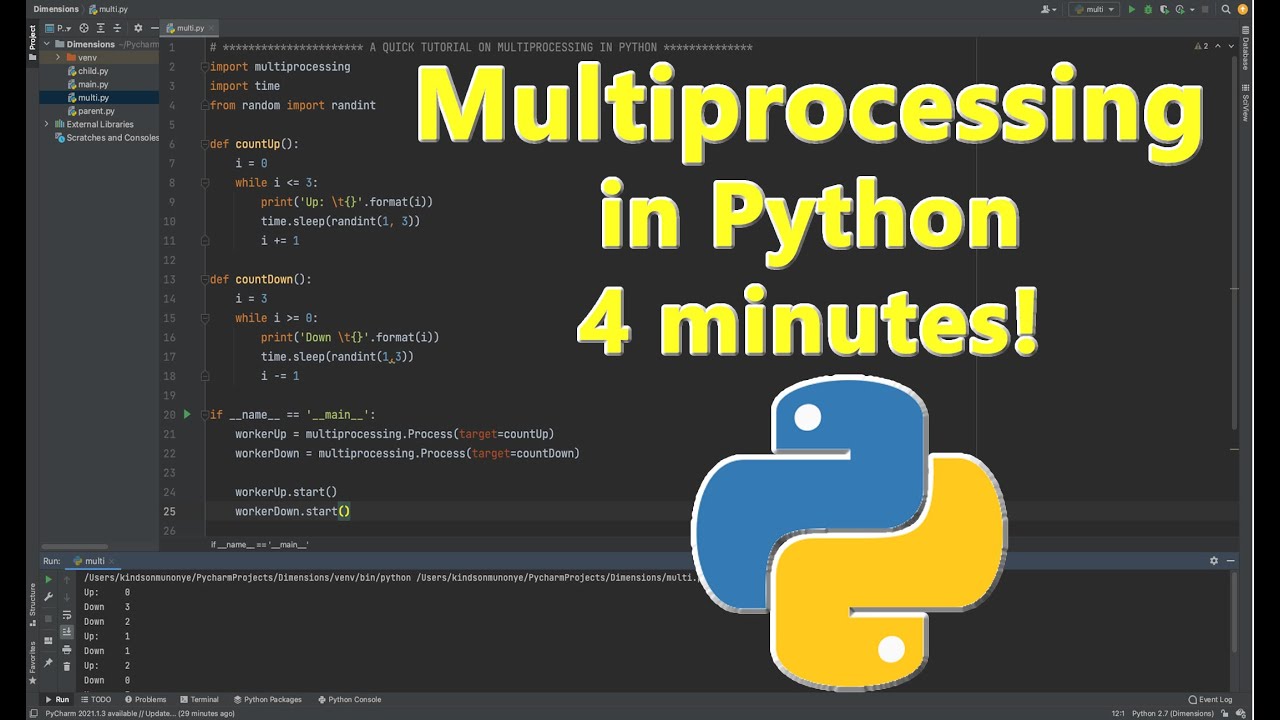The height and width of the screenshot is (720, 1280).
Task: Toggle tool window bars icon in status bar corner
Action: [x=32, y=713]
